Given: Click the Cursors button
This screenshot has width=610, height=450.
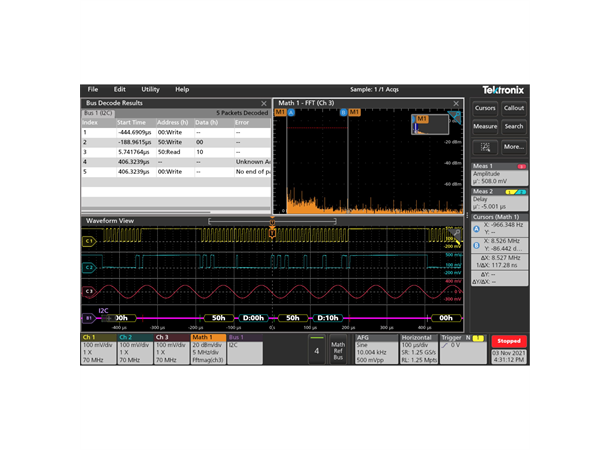Looking at the screenshot, I should [485, 108].
